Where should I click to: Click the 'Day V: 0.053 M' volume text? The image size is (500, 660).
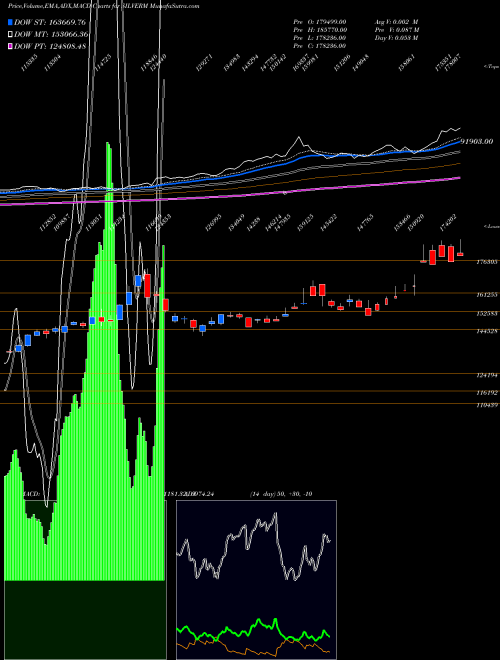click(x=396, y=38)
